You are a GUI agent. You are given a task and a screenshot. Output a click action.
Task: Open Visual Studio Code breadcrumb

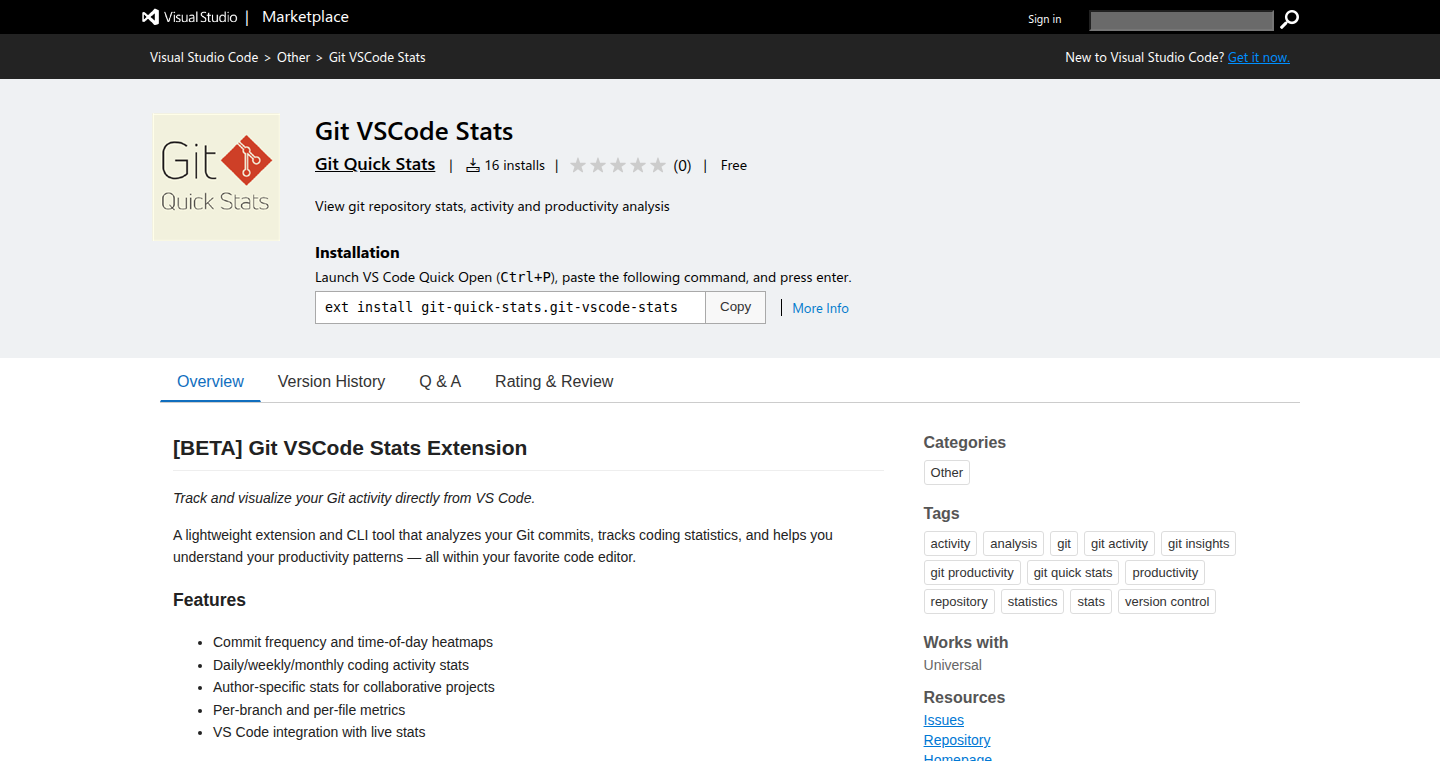(204, 57)
